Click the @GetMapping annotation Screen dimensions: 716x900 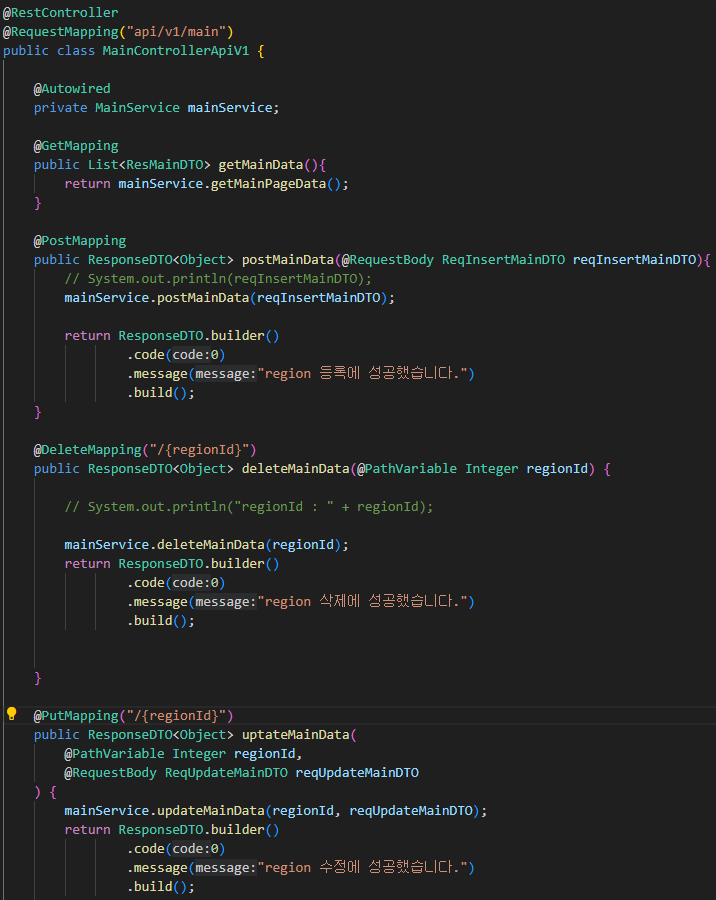point(76,145)
